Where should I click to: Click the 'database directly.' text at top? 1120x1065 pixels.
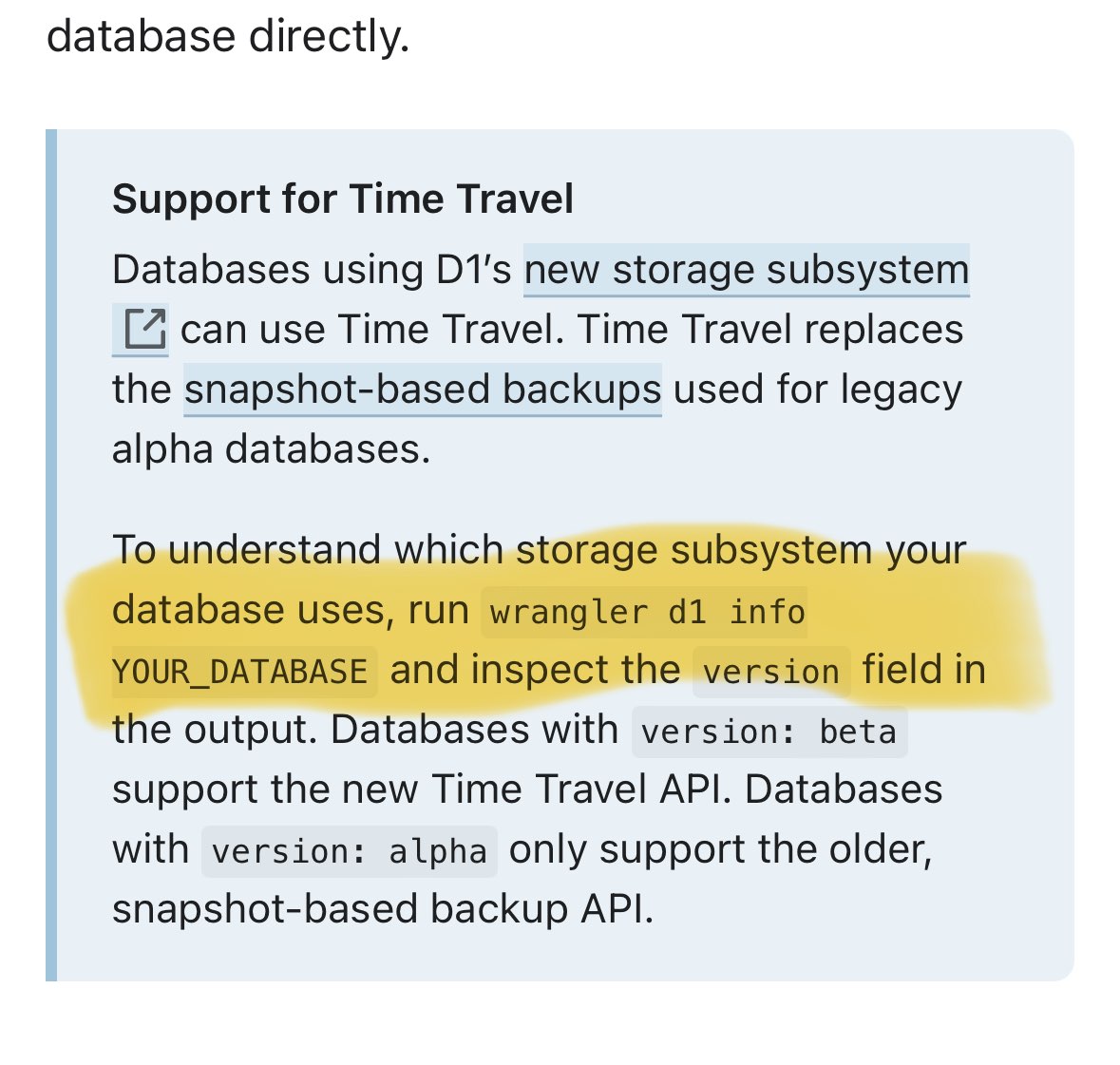(x=228, y=36)
